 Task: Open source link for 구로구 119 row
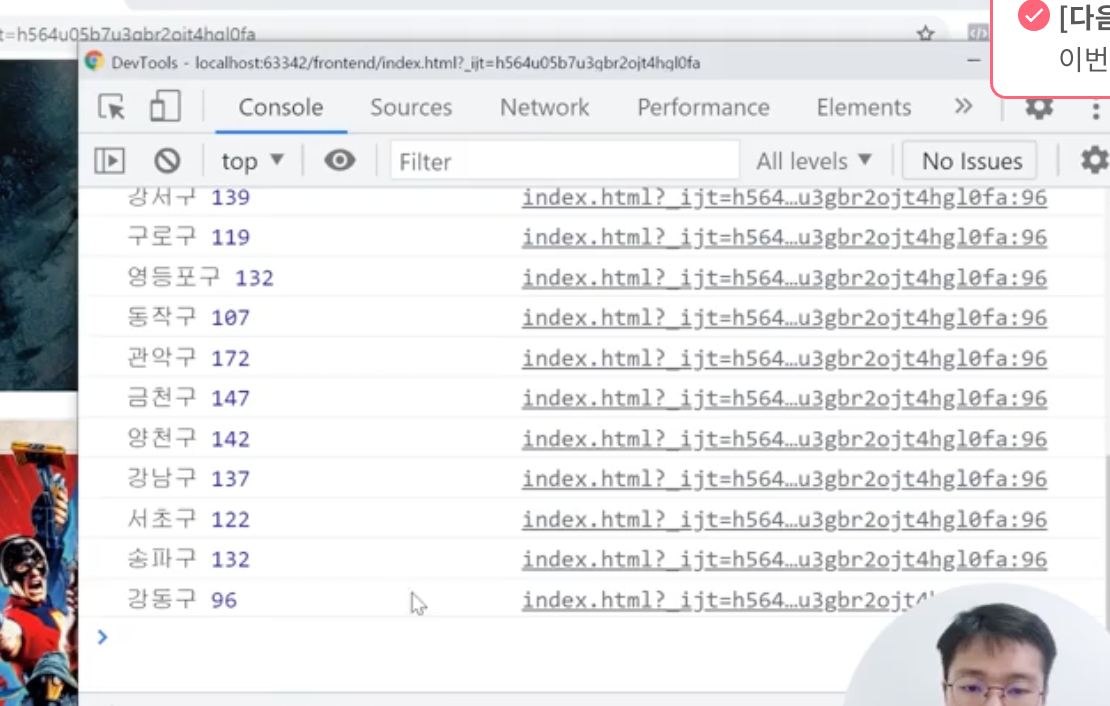pyautogui.click(x=784, y=237)
